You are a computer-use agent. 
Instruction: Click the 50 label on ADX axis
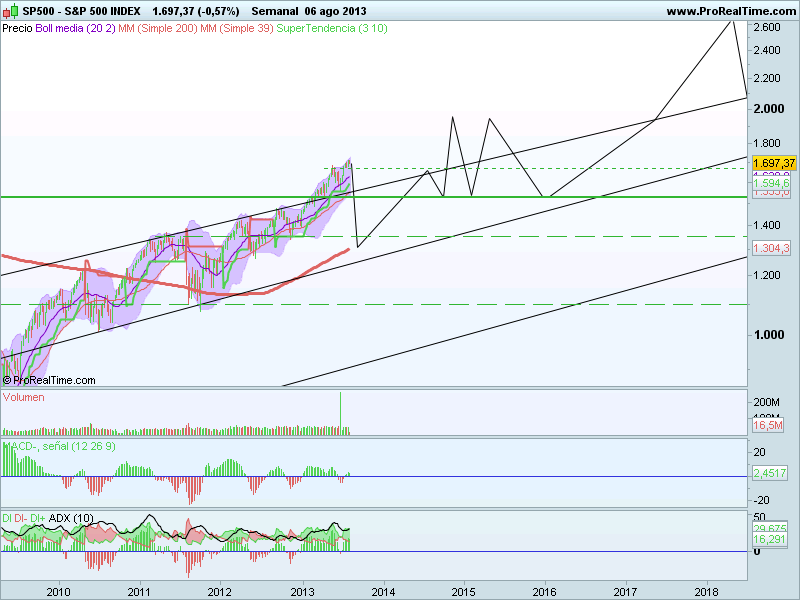pos(759,517)
